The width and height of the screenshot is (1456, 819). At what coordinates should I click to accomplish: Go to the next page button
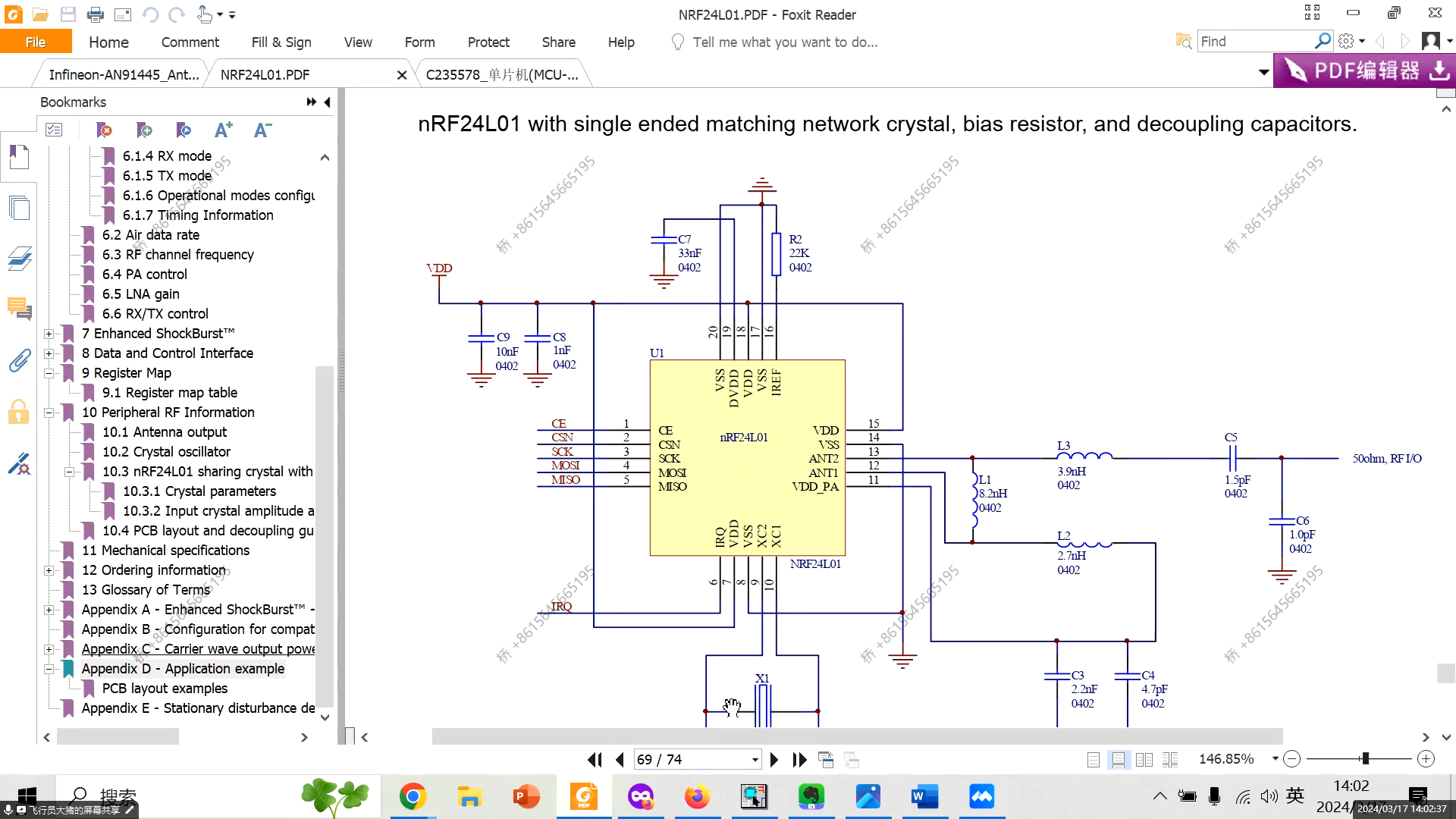(774, 759)
